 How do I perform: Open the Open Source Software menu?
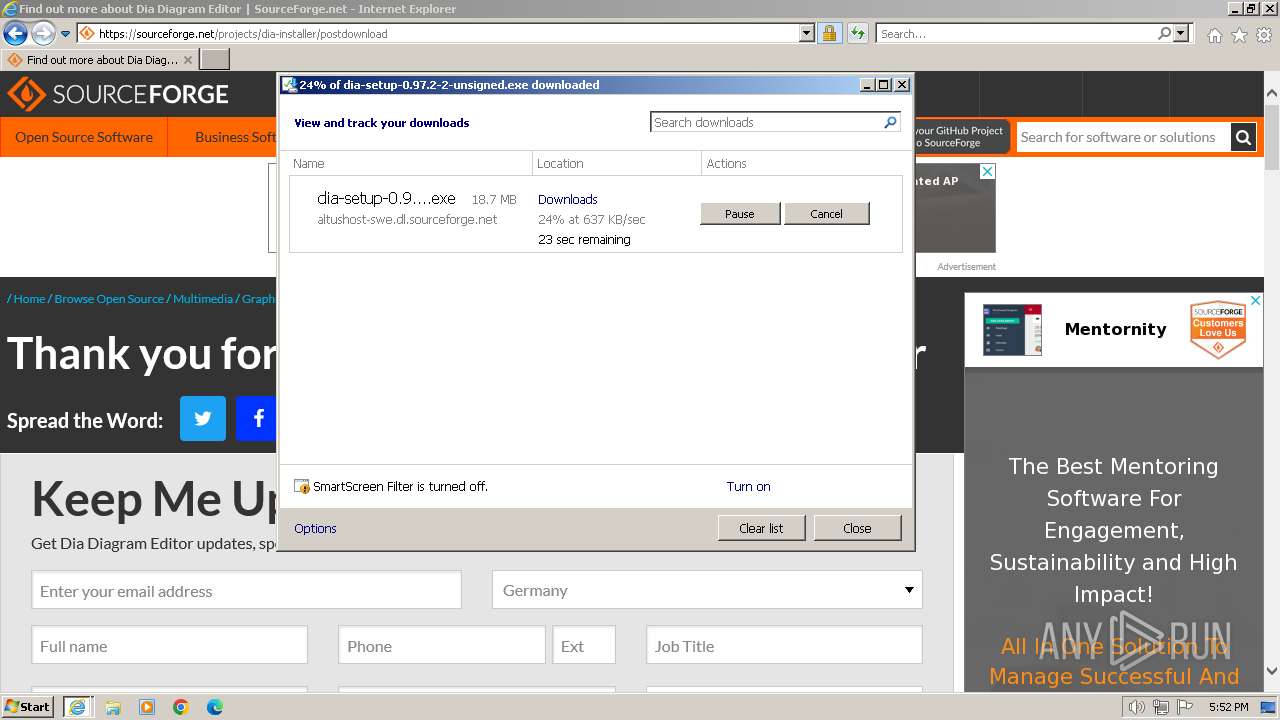(84, 137)
